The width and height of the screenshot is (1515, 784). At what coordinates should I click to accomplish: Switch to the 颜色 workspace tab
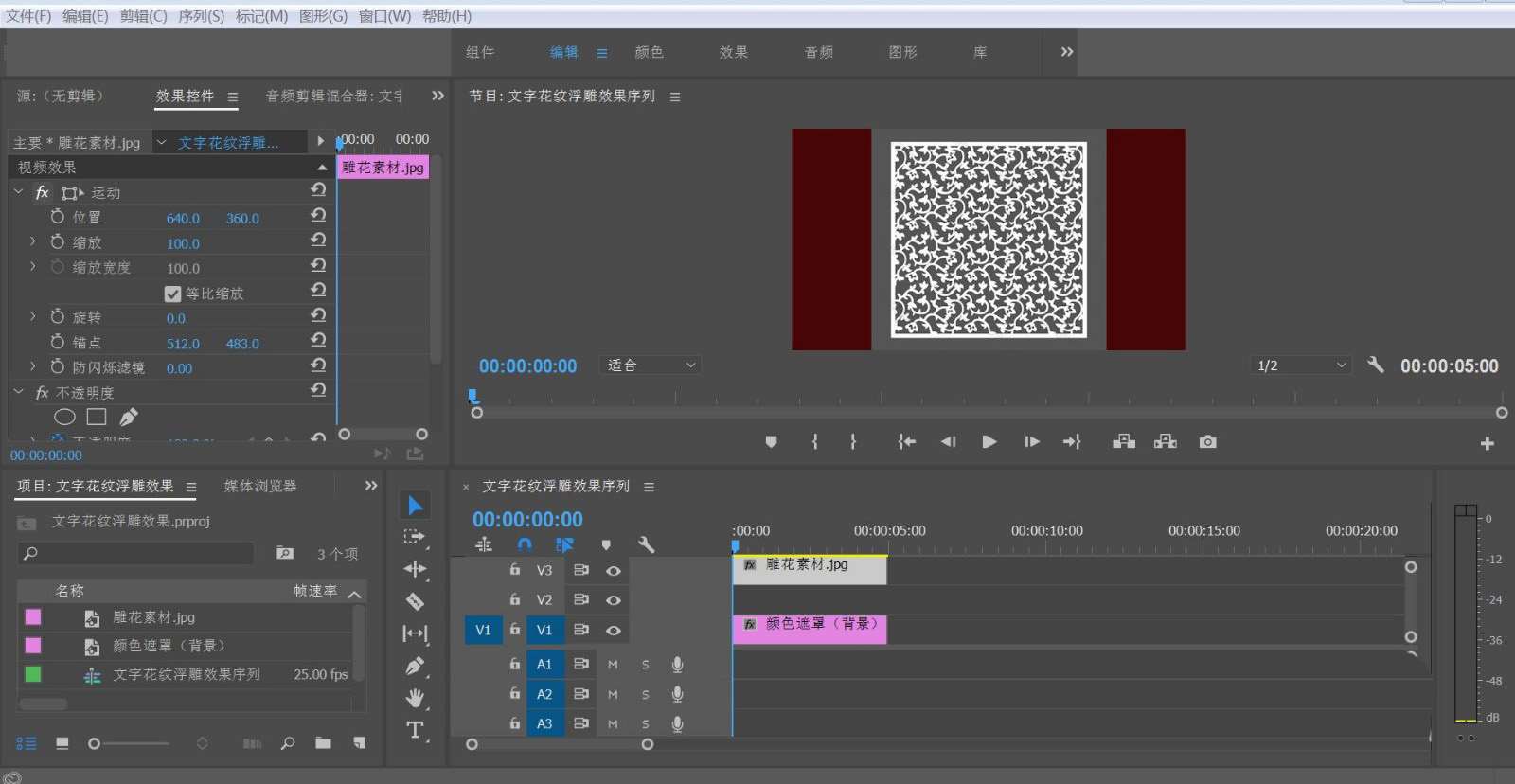click(649, 52)
